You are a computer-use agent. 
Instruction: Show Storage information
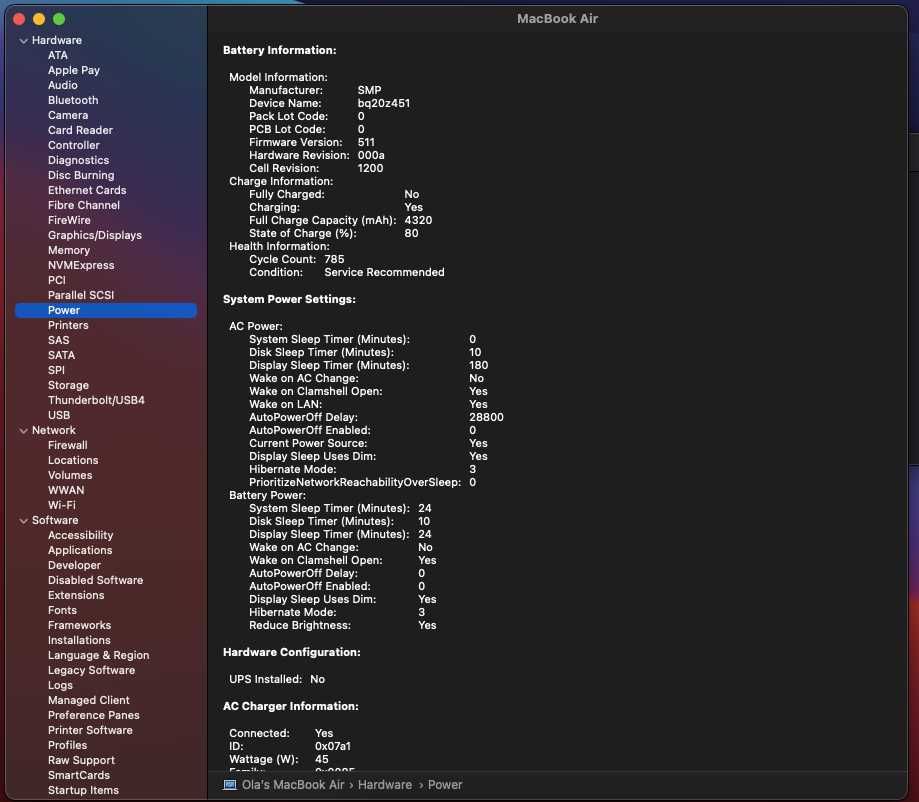pyautogui.click(x=69, y=385)
